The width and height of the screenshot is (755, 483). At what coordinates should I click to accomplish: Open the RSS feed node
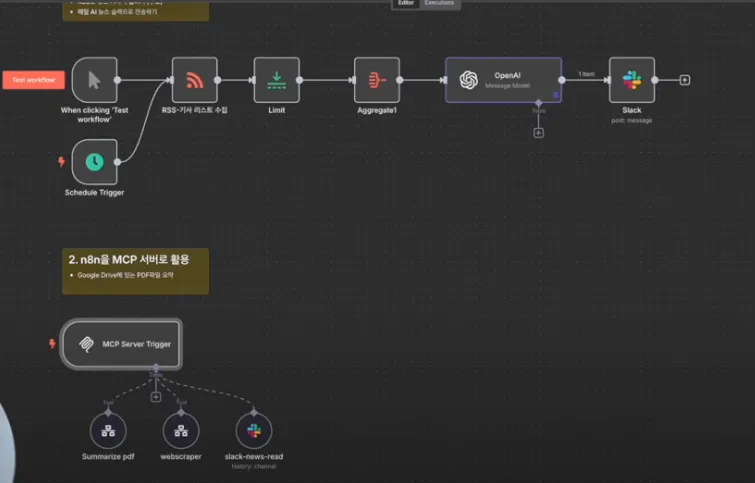pyautogui.click(x=195, y=80)
